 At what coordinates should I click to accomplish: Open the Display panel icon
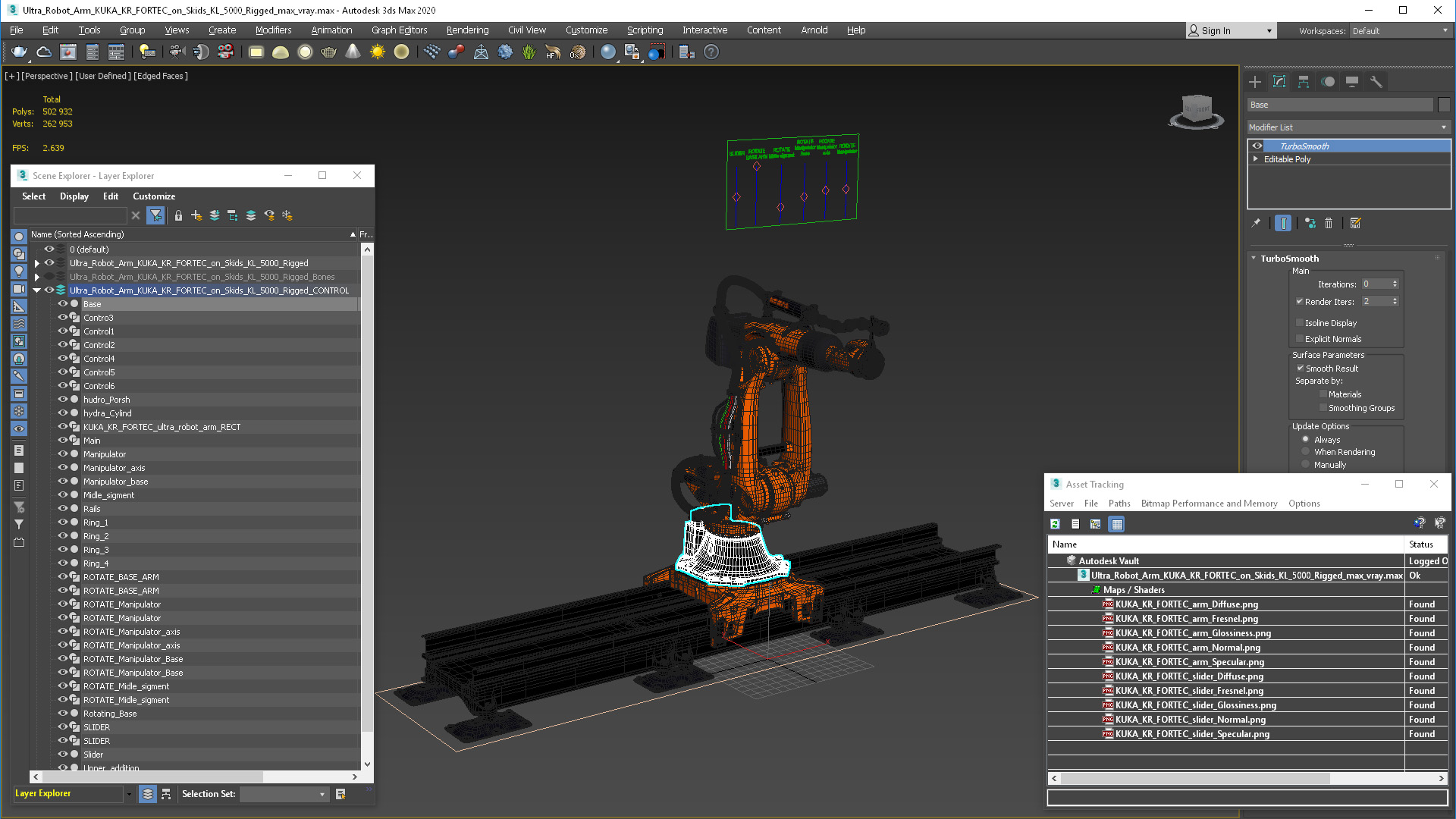tap(1352, 82)
